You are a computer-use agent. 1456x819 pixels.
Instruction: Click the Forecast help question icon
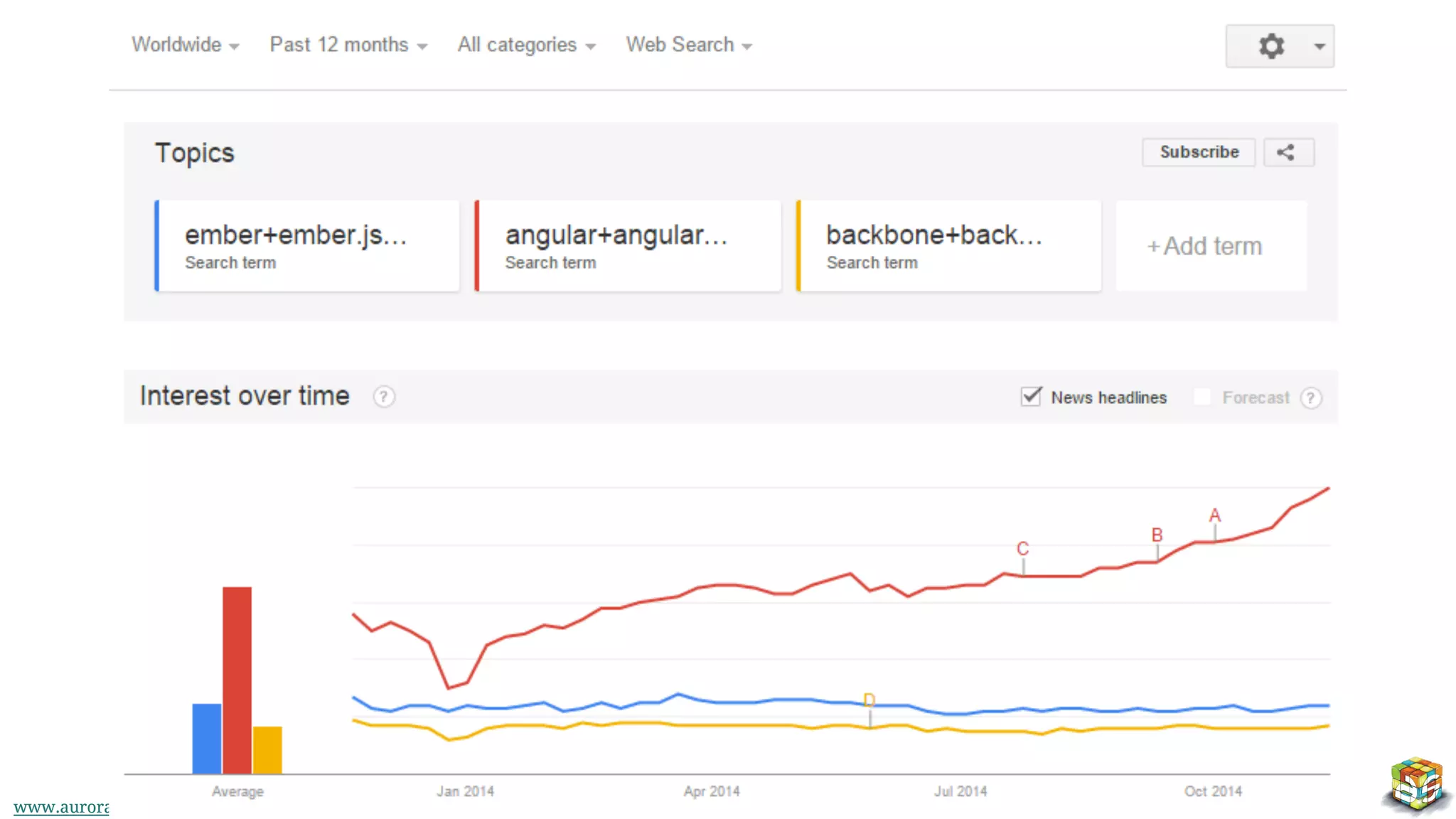click(x=1311, y=397)
